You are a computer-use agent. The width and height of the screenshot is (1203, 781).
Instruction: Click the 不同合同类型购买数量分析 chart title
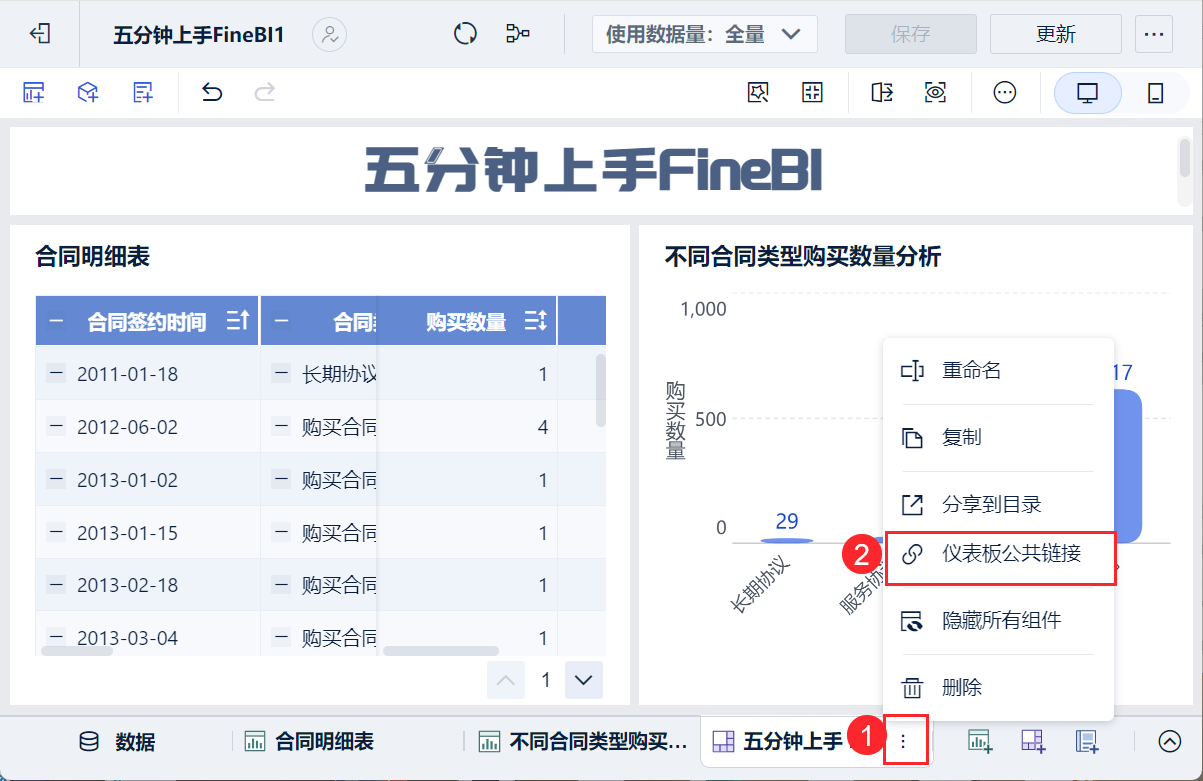(803, 257)
